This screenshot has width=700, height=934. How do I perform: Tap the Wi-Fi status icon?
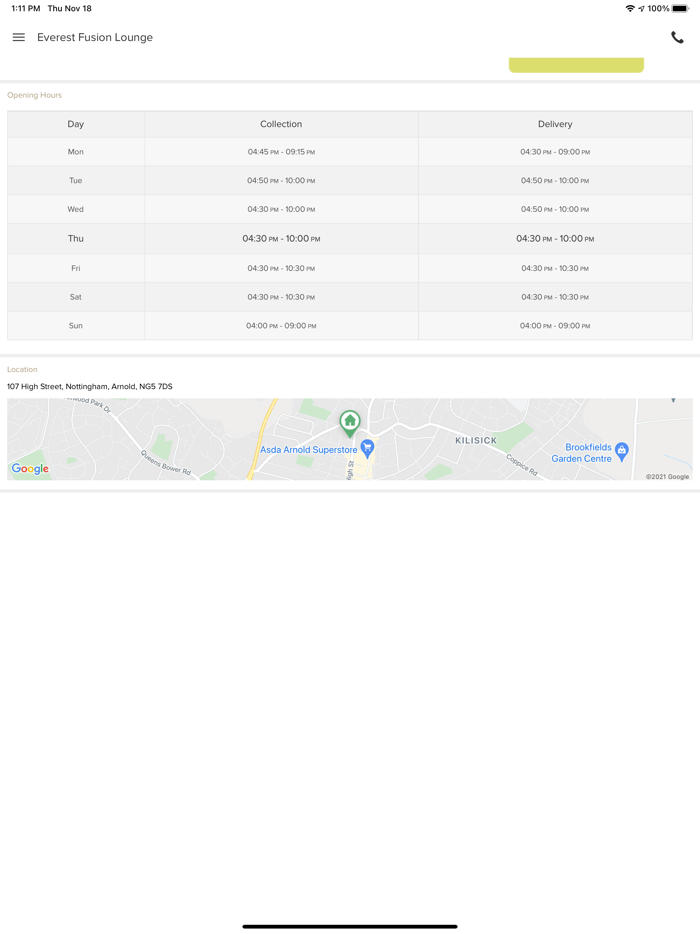[630, 8]
